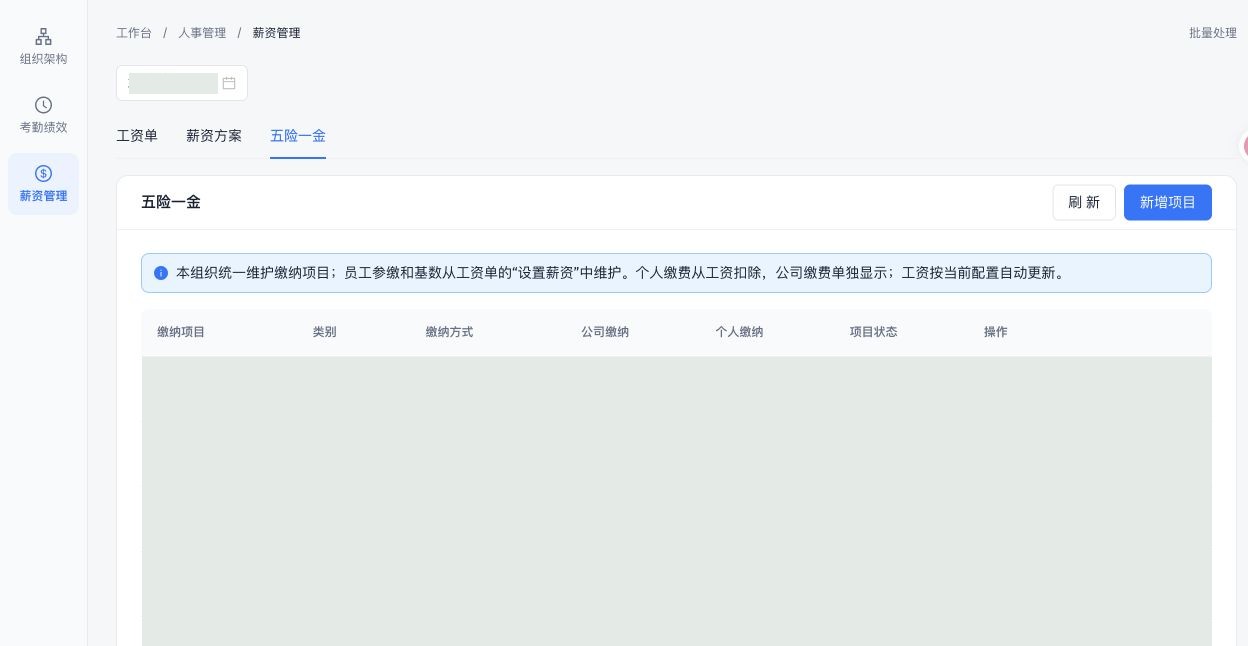This screenshot has width=1248, height=646.
Task: Open 考勤绩效 clock icon in sidebar
Action: click(43, 105)
